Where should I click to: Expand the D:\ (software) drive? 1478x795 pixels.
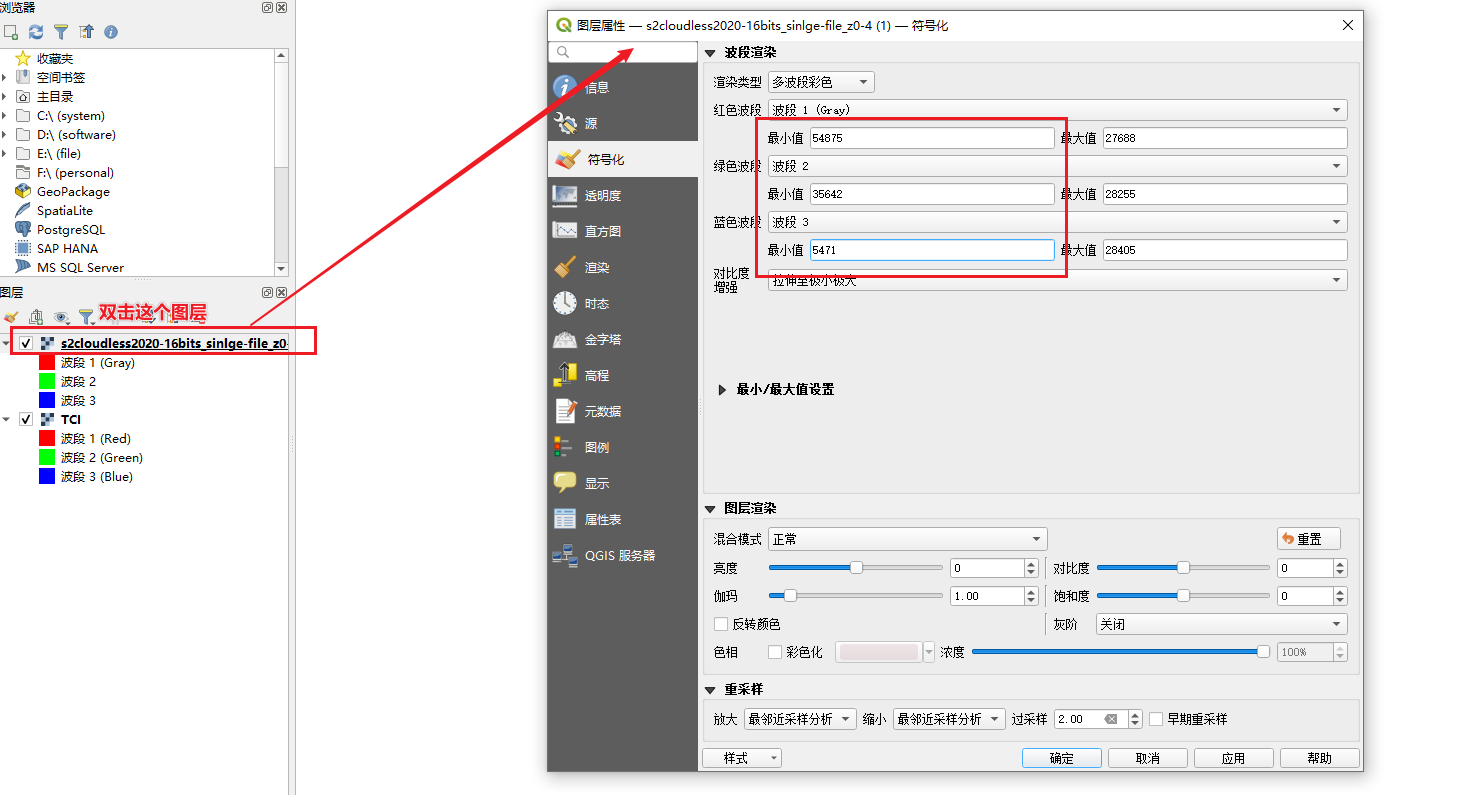5,134
